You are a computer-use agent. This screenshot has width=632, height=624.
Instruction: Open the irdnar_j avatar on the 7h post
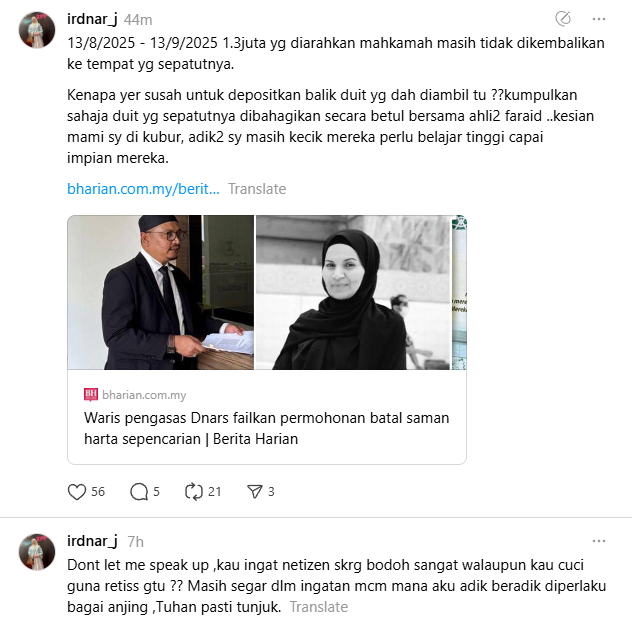click(37, 552)
